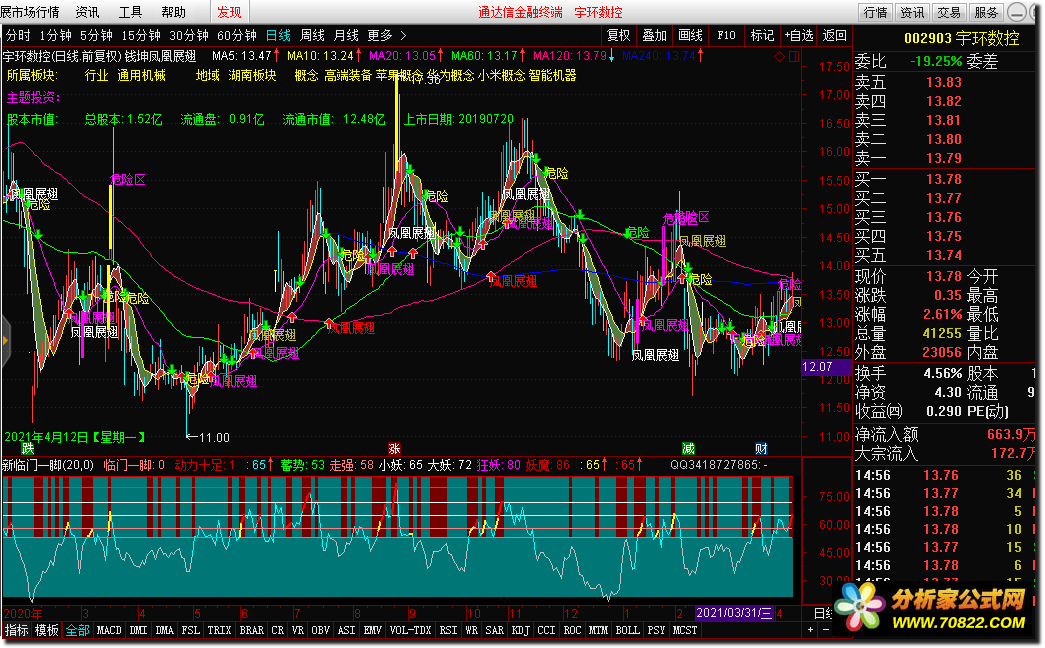Zoom in chart with the plus button
1045x648 pixels.
click(810, 629)
